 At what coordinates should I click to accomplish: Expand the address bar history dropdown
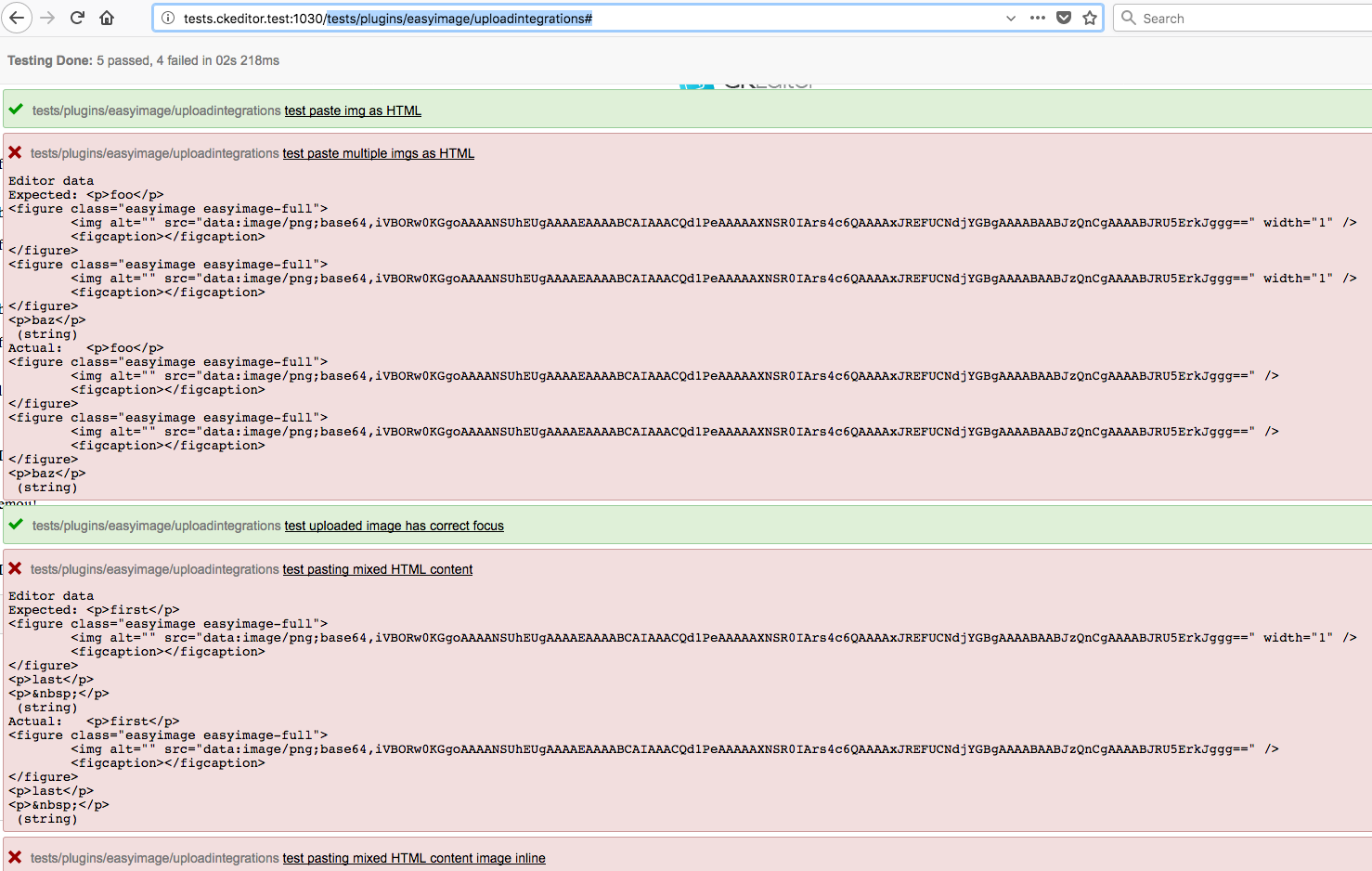click(x=1011, y=18)
